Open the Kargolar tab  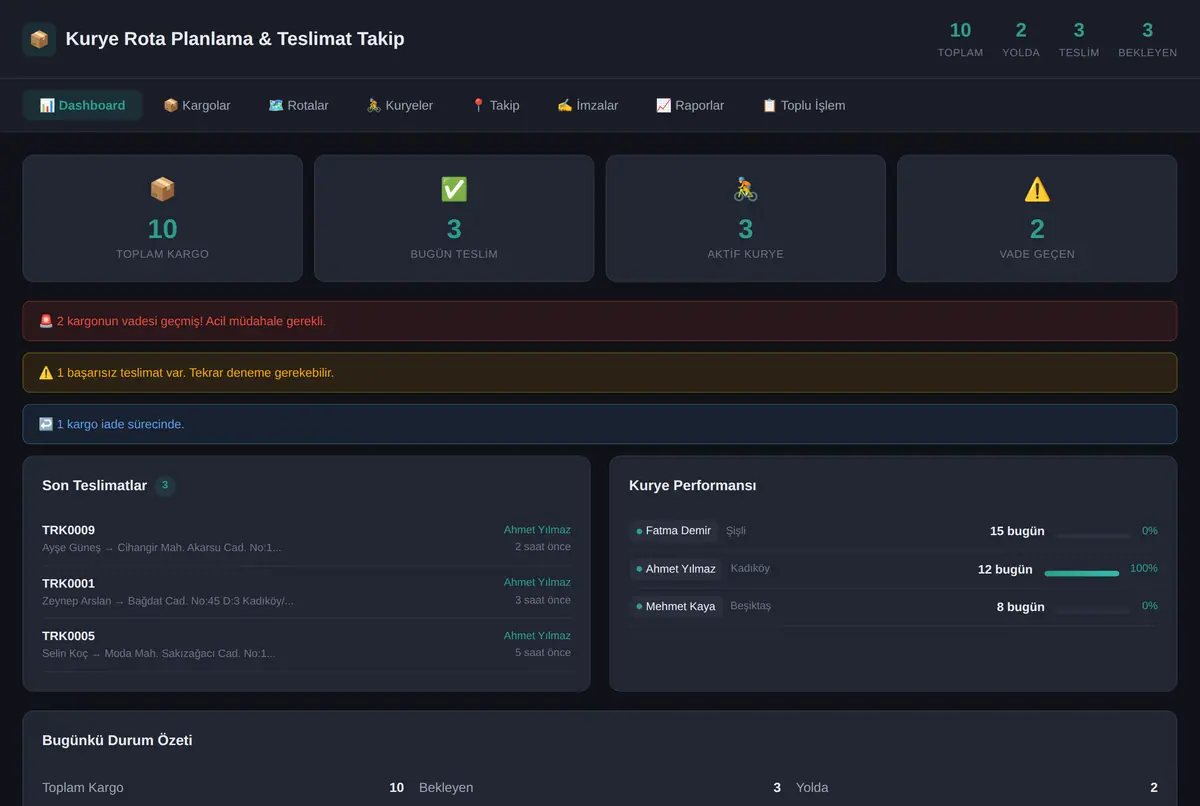(197, 105)
